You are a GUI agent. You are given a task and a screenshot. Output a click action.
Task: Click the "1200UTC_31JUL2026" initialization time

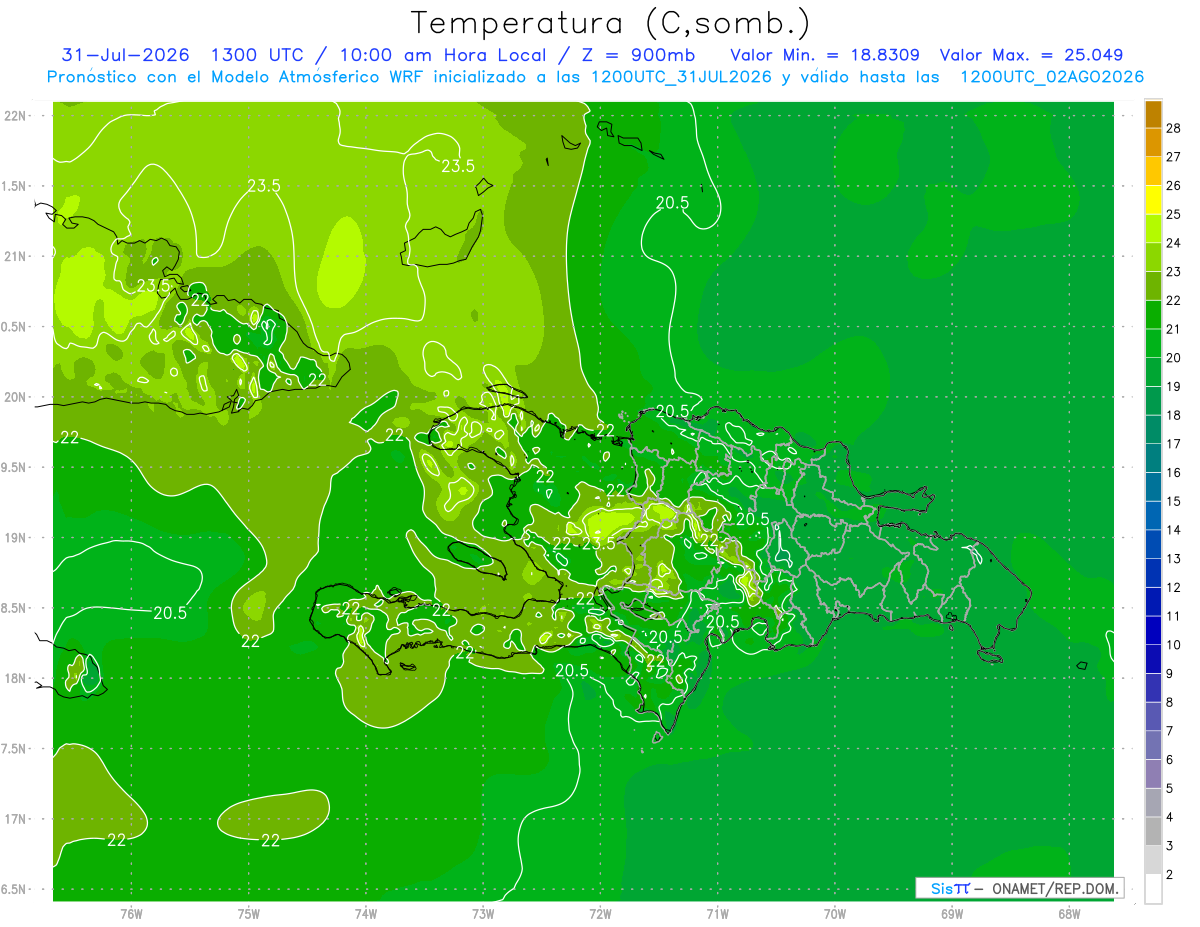coord(681,77)
